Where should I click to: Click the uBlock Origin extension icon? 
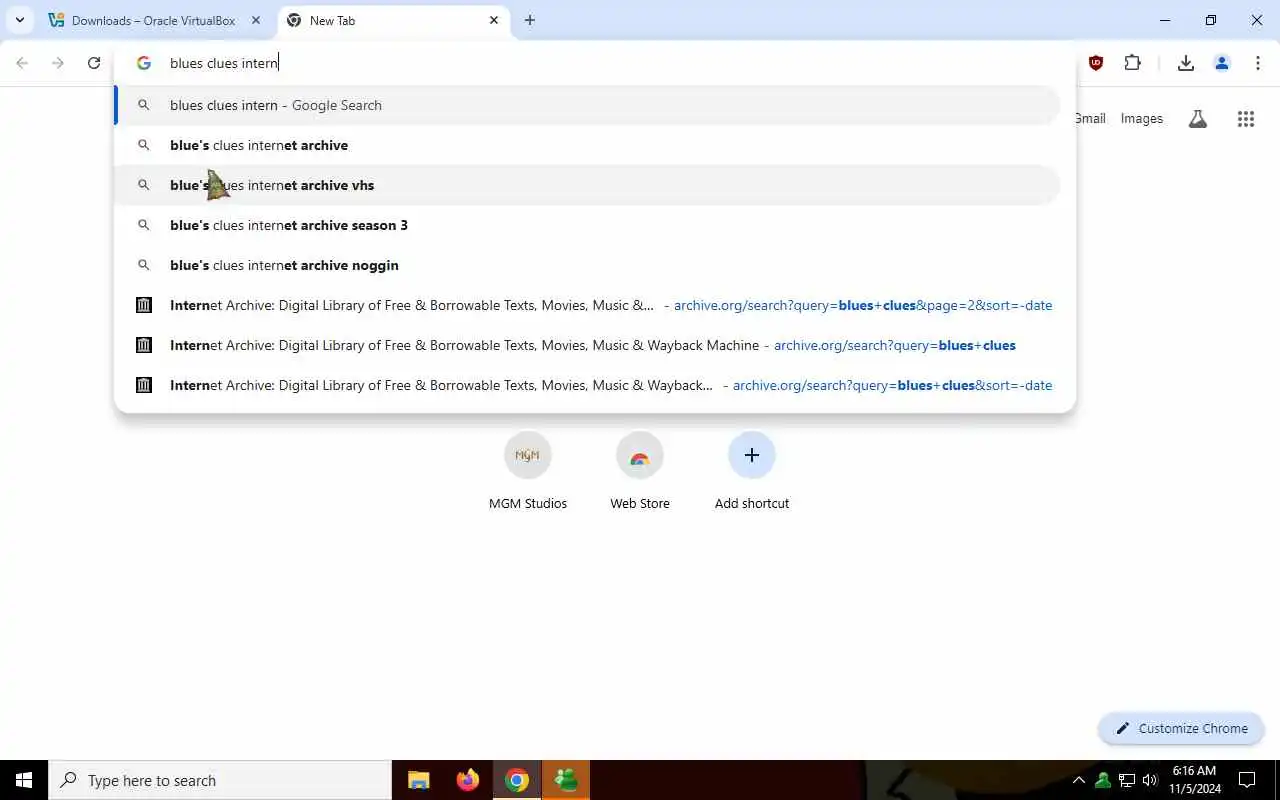pos(1096,63)
